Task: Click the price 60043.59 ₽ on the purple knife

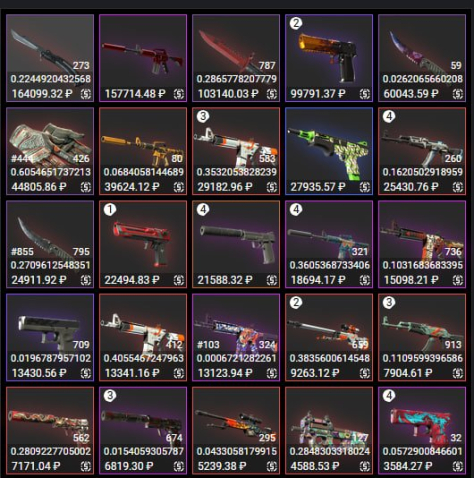Action: click(411, 94)
